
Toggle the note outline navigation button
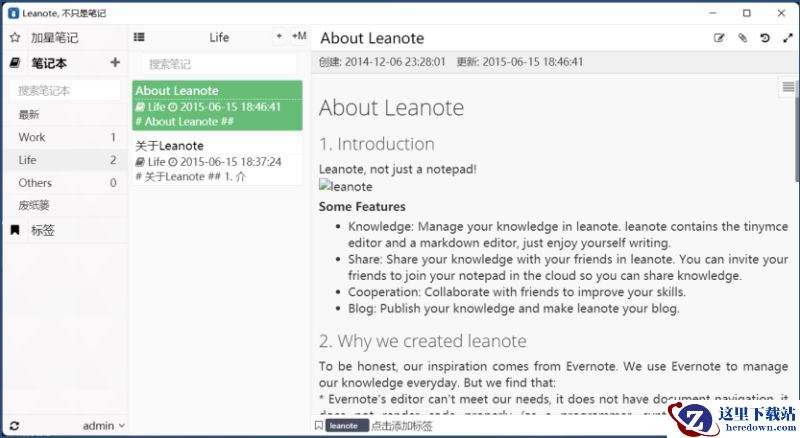(x=788, y=87)
